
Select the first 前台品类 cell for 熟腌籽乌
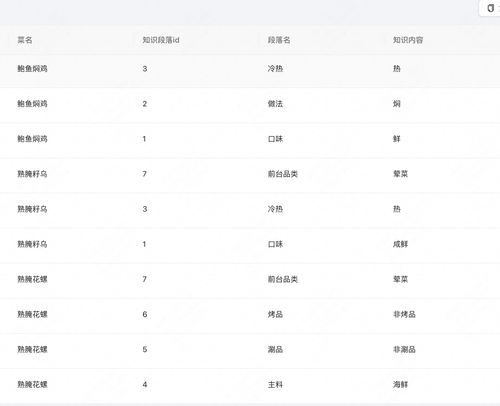[x=283, y=174]
